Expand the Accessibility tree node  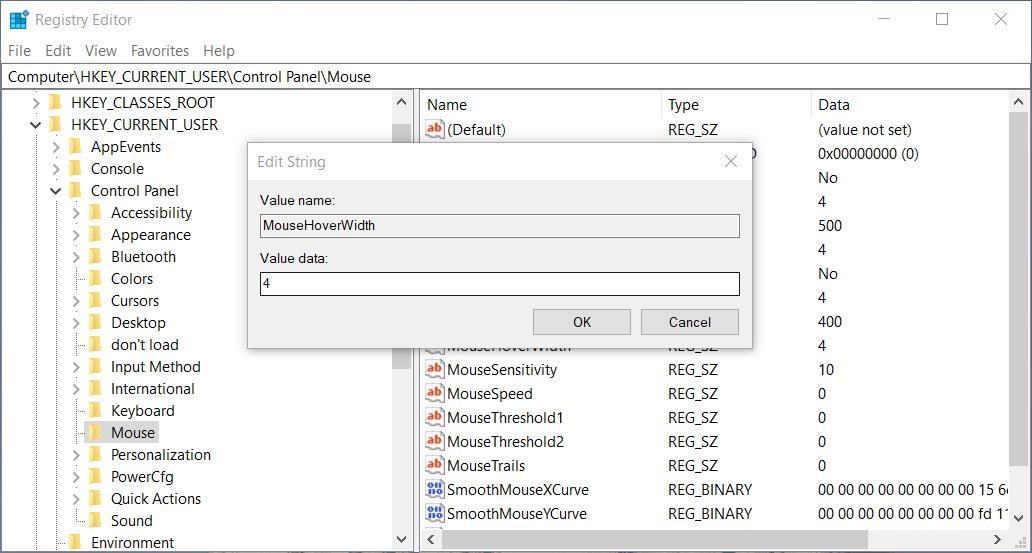pos(76,212)
